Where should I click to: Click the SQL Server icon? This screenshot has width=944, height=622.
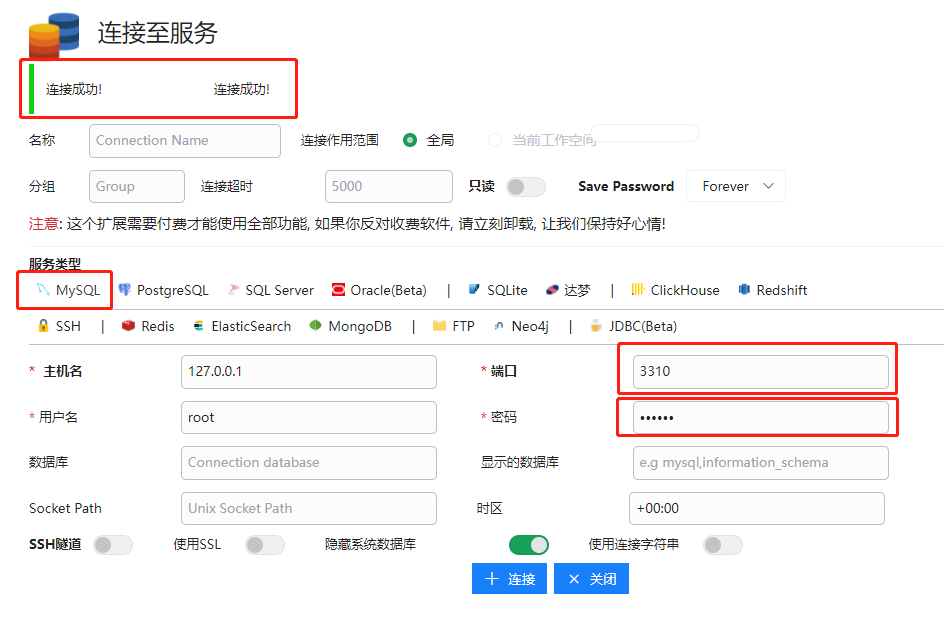point(234,290)
